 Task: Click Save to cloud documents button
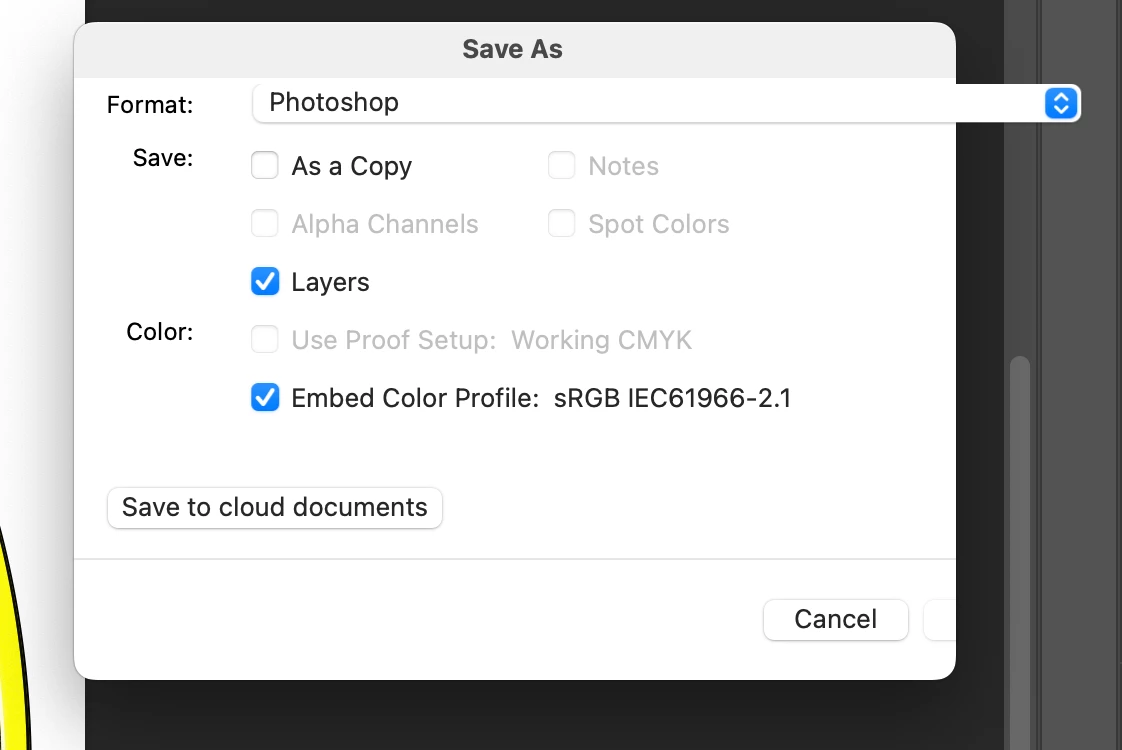pos(275,507)
